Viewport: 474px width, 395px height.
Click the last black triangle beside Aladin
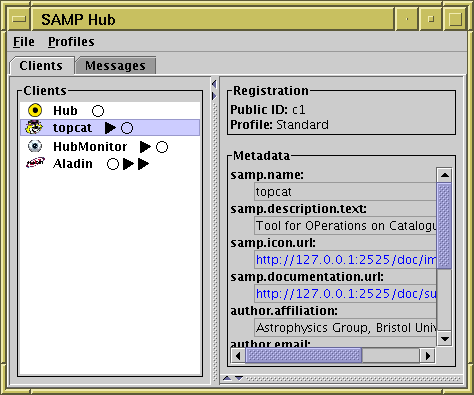[143, 164]
